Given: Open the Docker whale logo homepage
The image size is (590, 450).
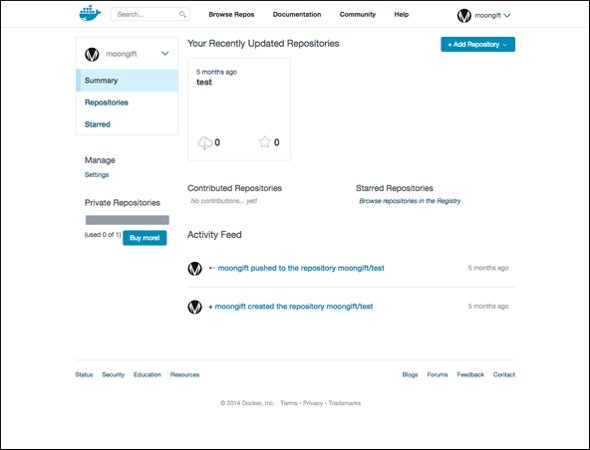Looking at the screenshot, I should pyautogui.click(x=90, y=13).
